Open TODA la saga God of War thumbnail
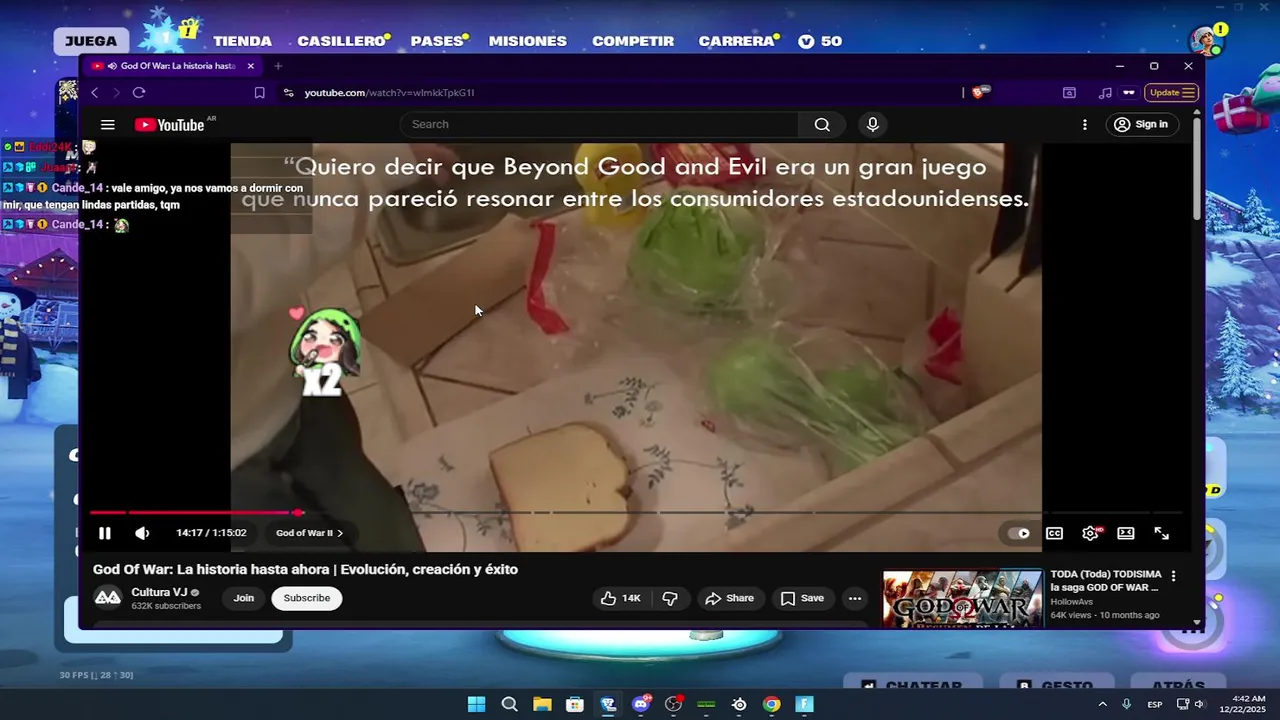 962,598
